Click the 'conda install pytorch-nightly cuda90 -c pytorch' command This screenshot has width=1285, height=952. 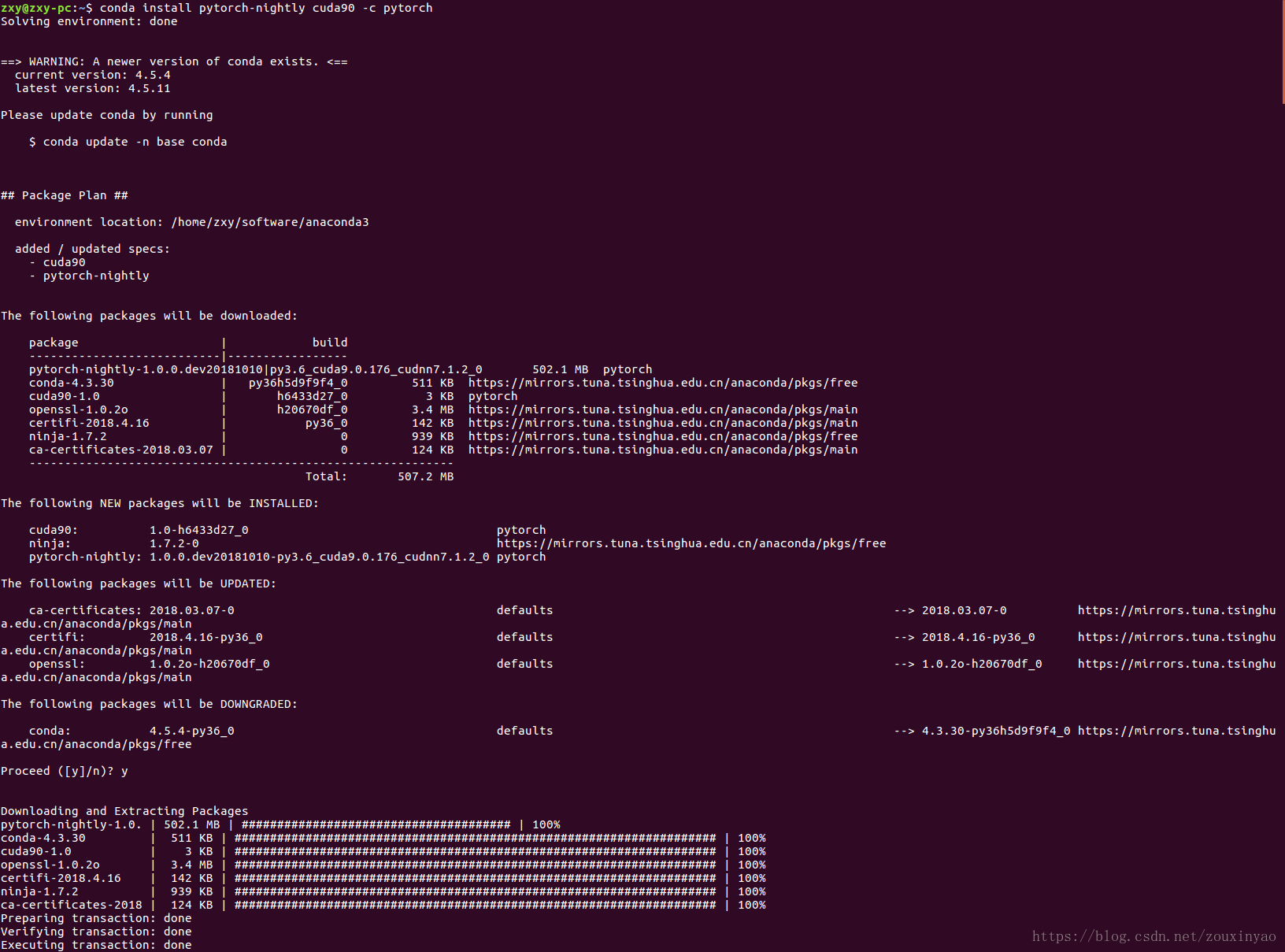point(266,8)
